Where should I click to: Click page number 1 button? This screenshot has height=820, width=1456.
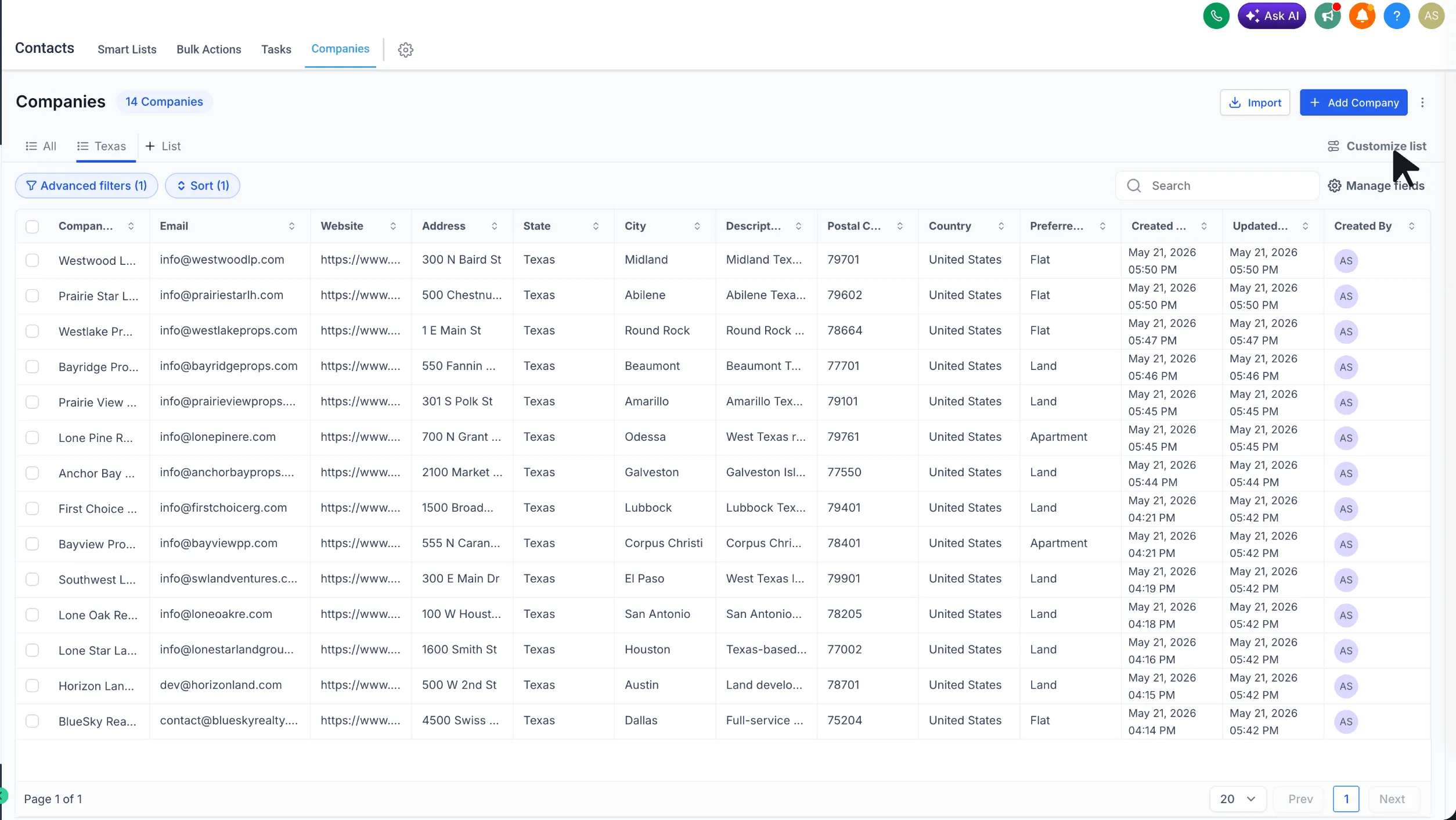[1346, 799]
